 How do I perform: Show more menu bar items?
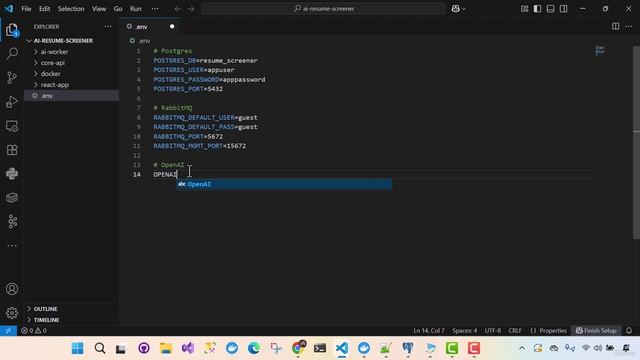coord(155,9)
